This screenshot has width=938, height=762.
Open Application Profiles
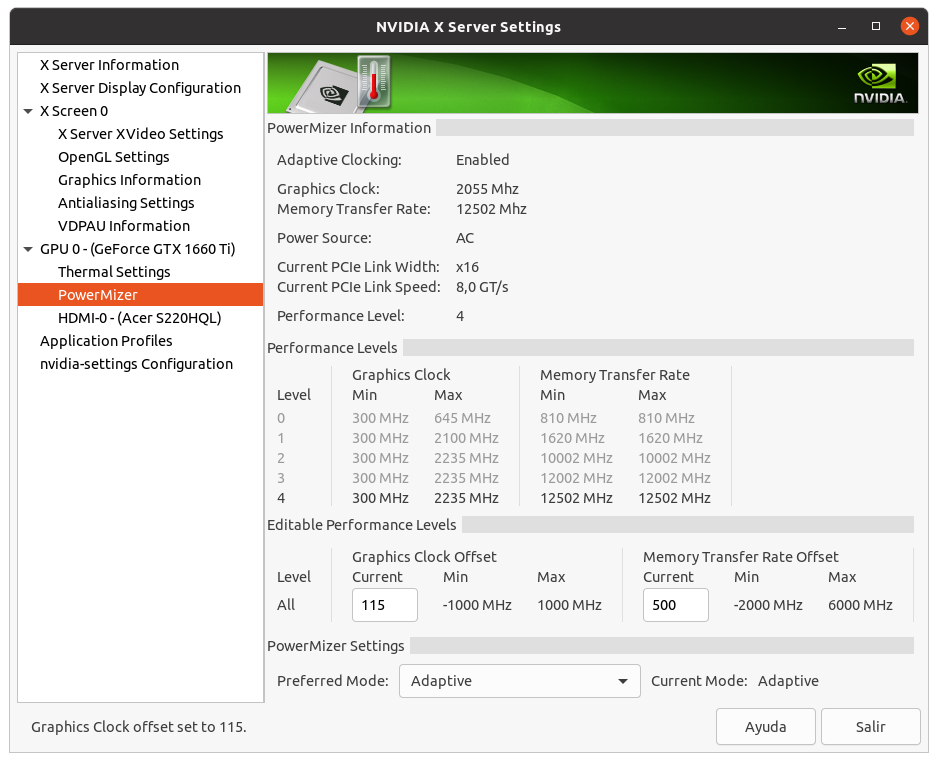[x=106, y=341]
